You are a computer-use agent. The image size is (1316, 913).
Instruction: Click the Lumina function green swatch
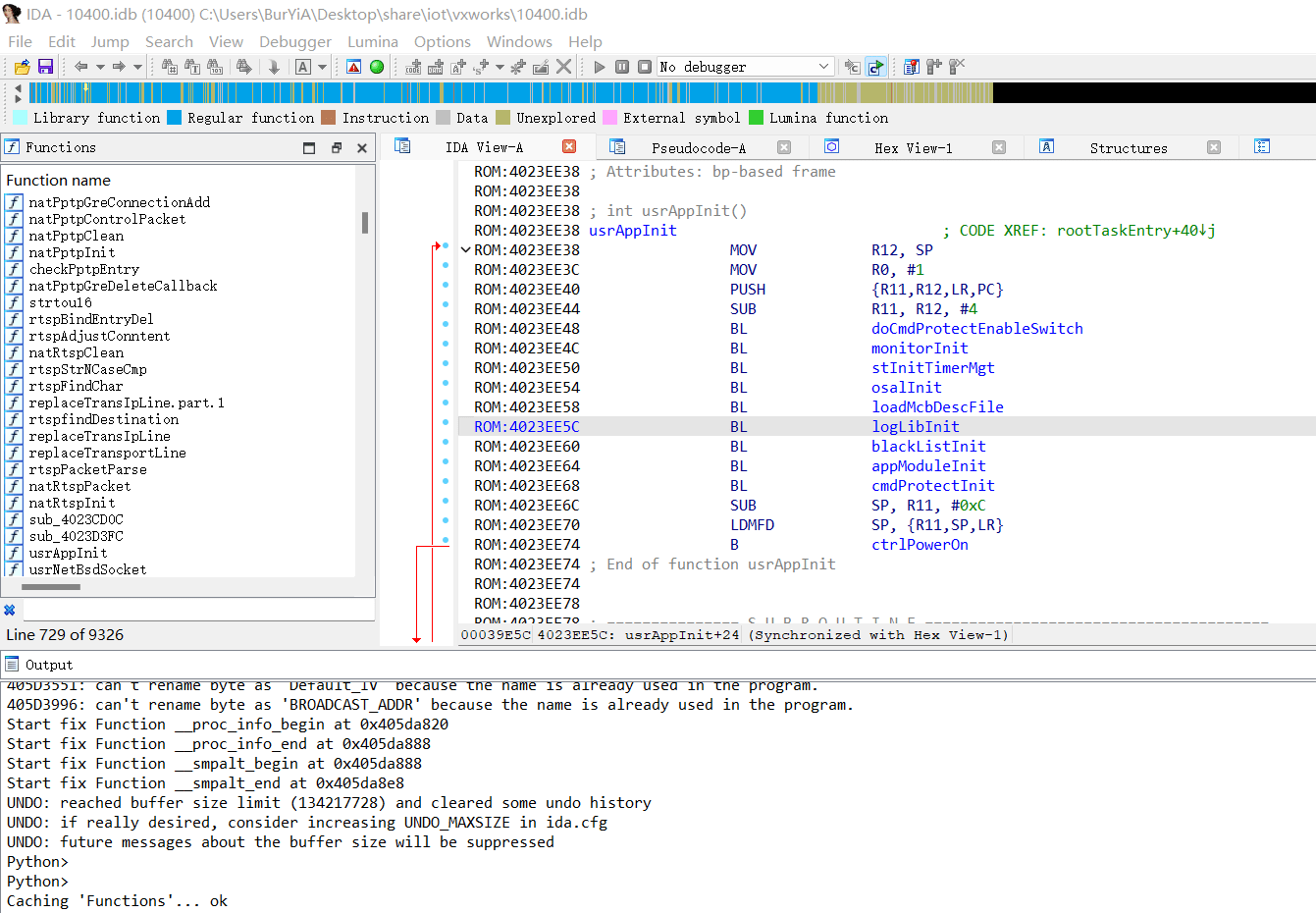tap(756, 118)
